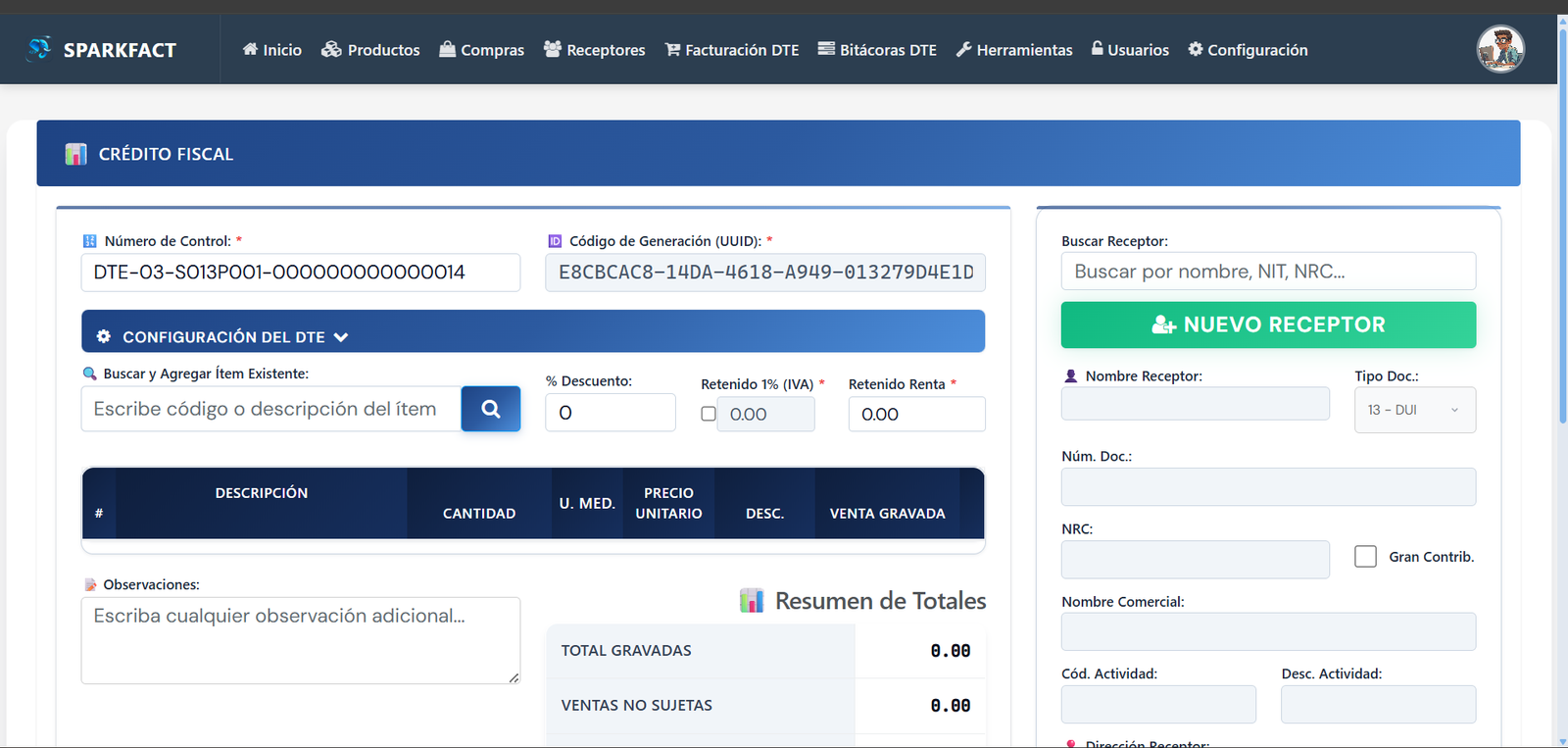Enable the Retenido 1% (IVA) checkbox

click(709, 414)
